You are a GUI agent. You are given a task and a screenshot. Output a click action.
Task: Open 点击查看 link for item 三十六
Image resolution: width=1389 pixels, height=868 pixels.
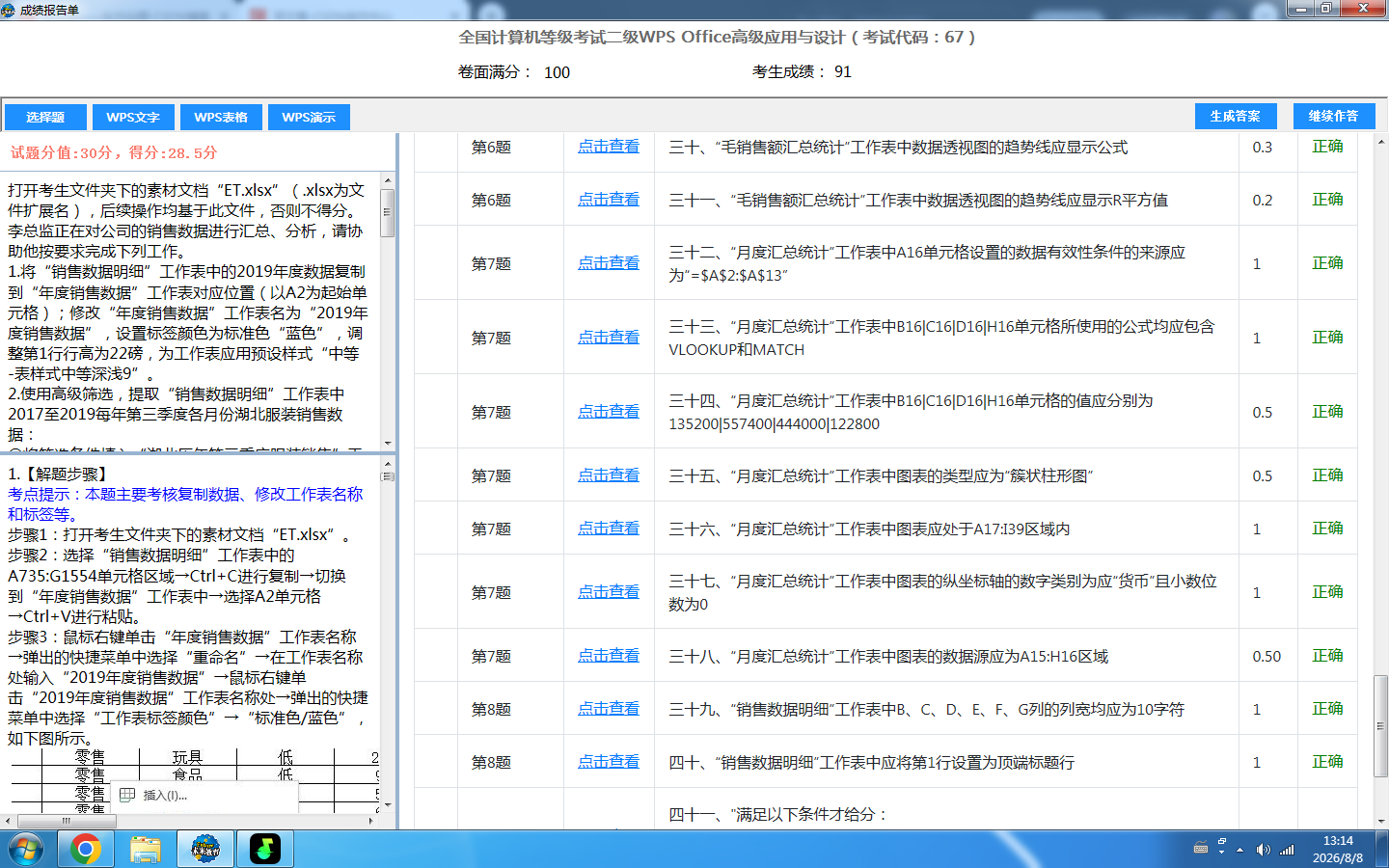tap(609, 529)
